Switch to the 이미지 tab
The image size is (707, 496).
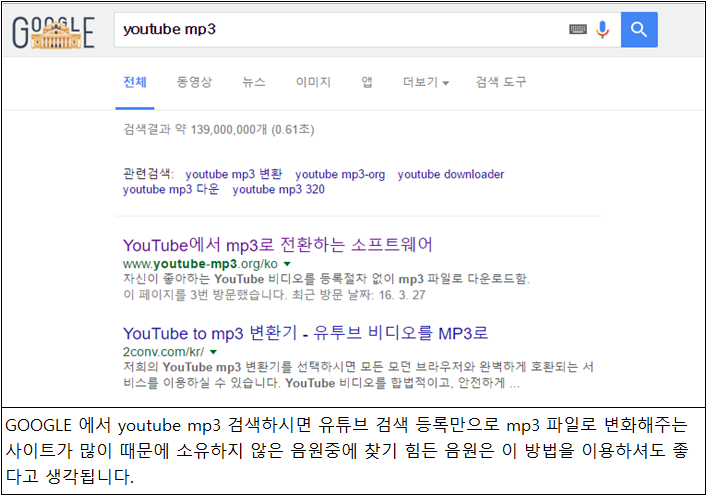pos(313,82)
